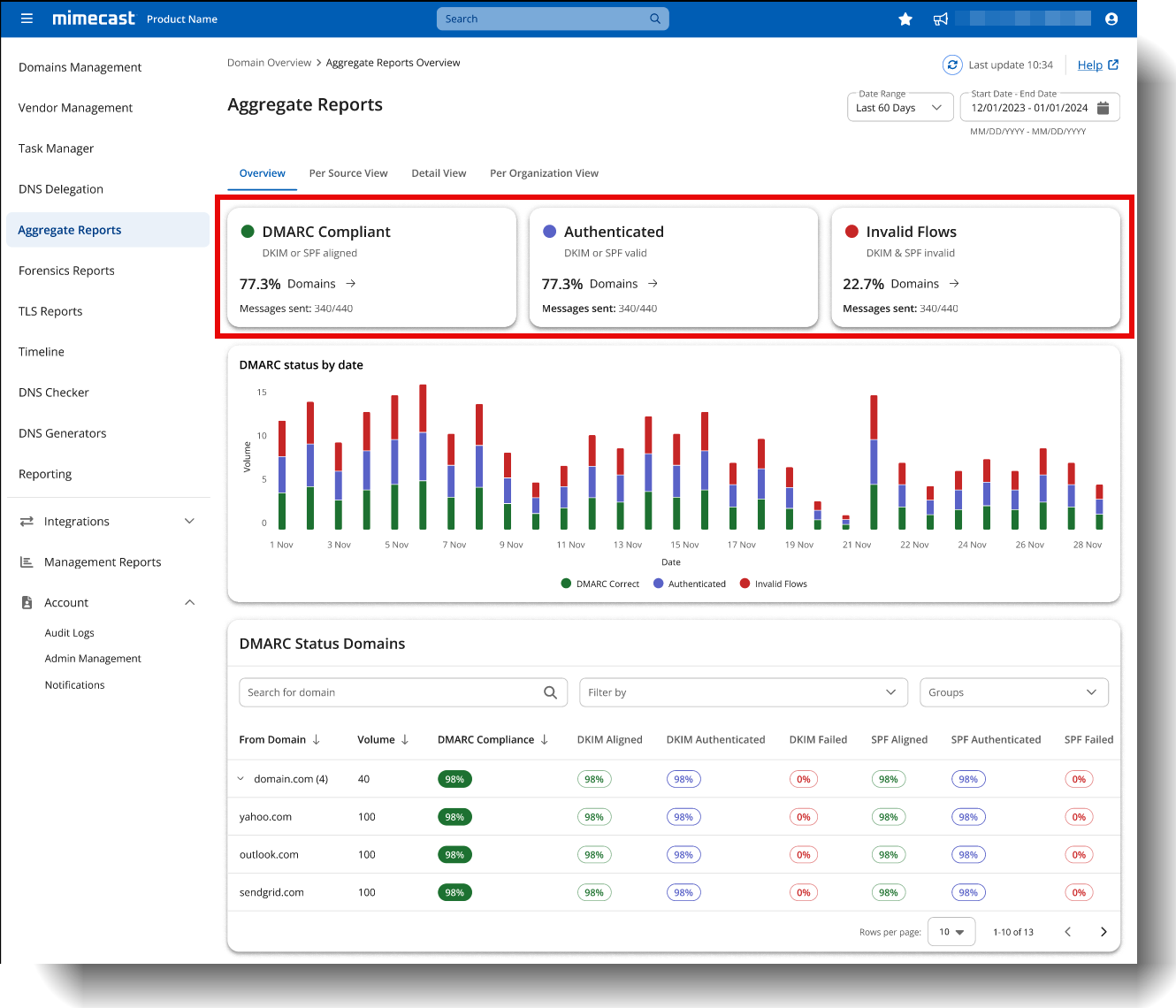Click the 98% DMARC Compliance badge for yahoo.com
The image size is (1176, 1008).
click(x=454, y=816)
